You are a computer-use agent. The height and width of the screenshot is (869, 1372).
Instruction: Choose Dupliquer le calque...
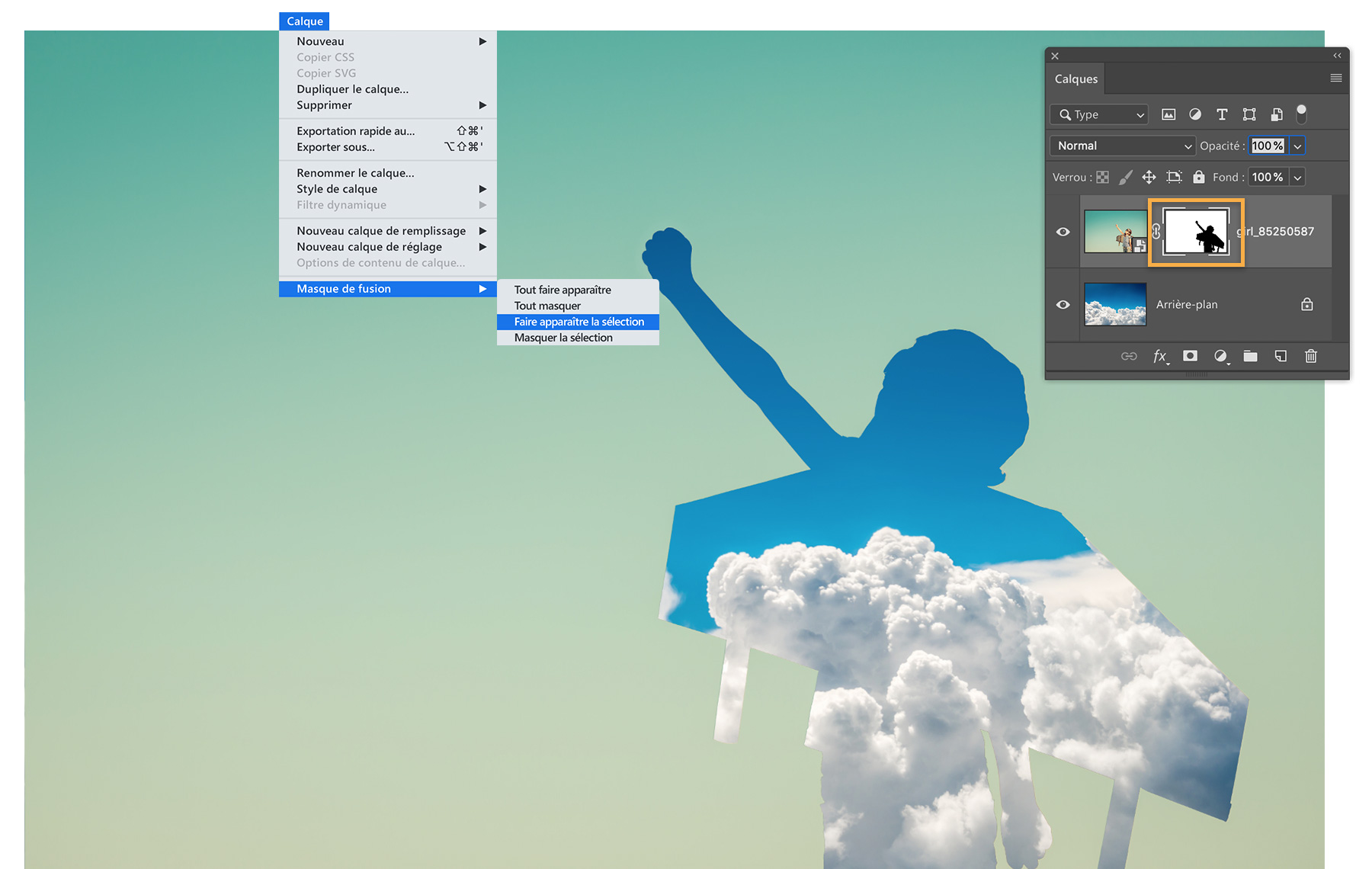tap(388, 89)
